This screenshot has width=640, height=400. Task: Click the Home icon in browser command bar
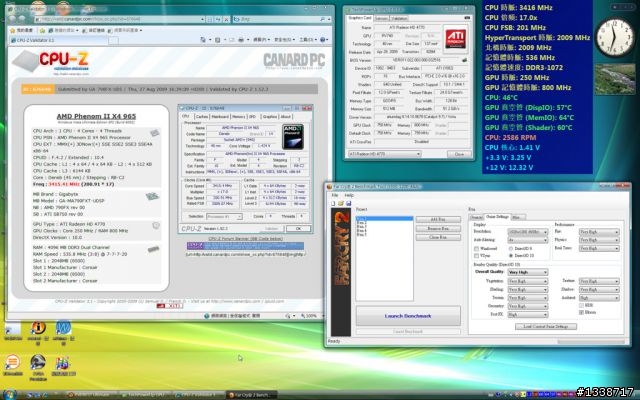pyautogui.click(x=203, y=40)
